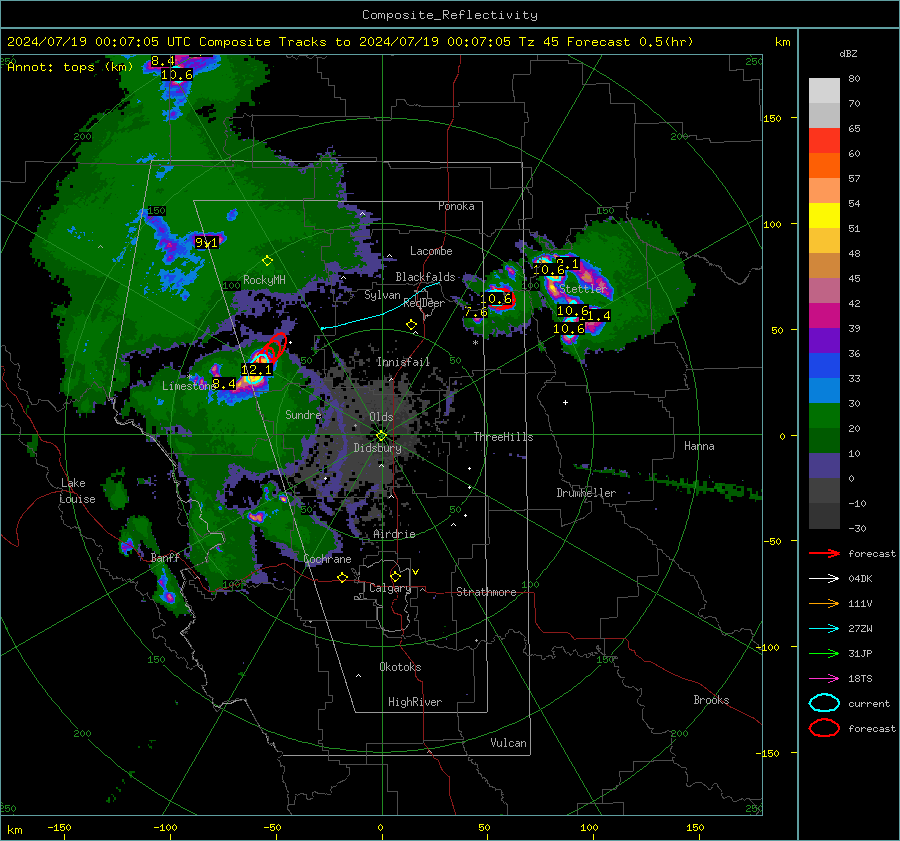This screenshot has width=900, height=841.
Task: Click the storm top label 9.1
Action: coord(207,243)
